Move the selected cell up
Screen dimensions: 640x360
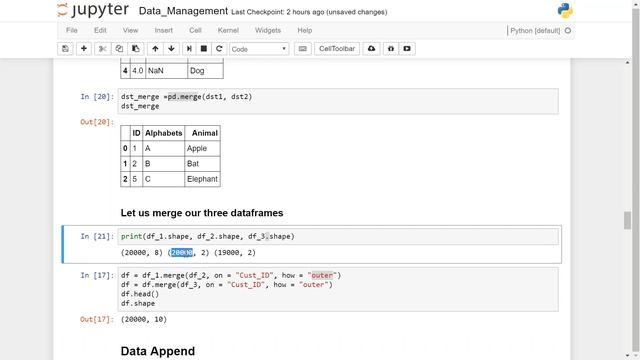point(155,49)
